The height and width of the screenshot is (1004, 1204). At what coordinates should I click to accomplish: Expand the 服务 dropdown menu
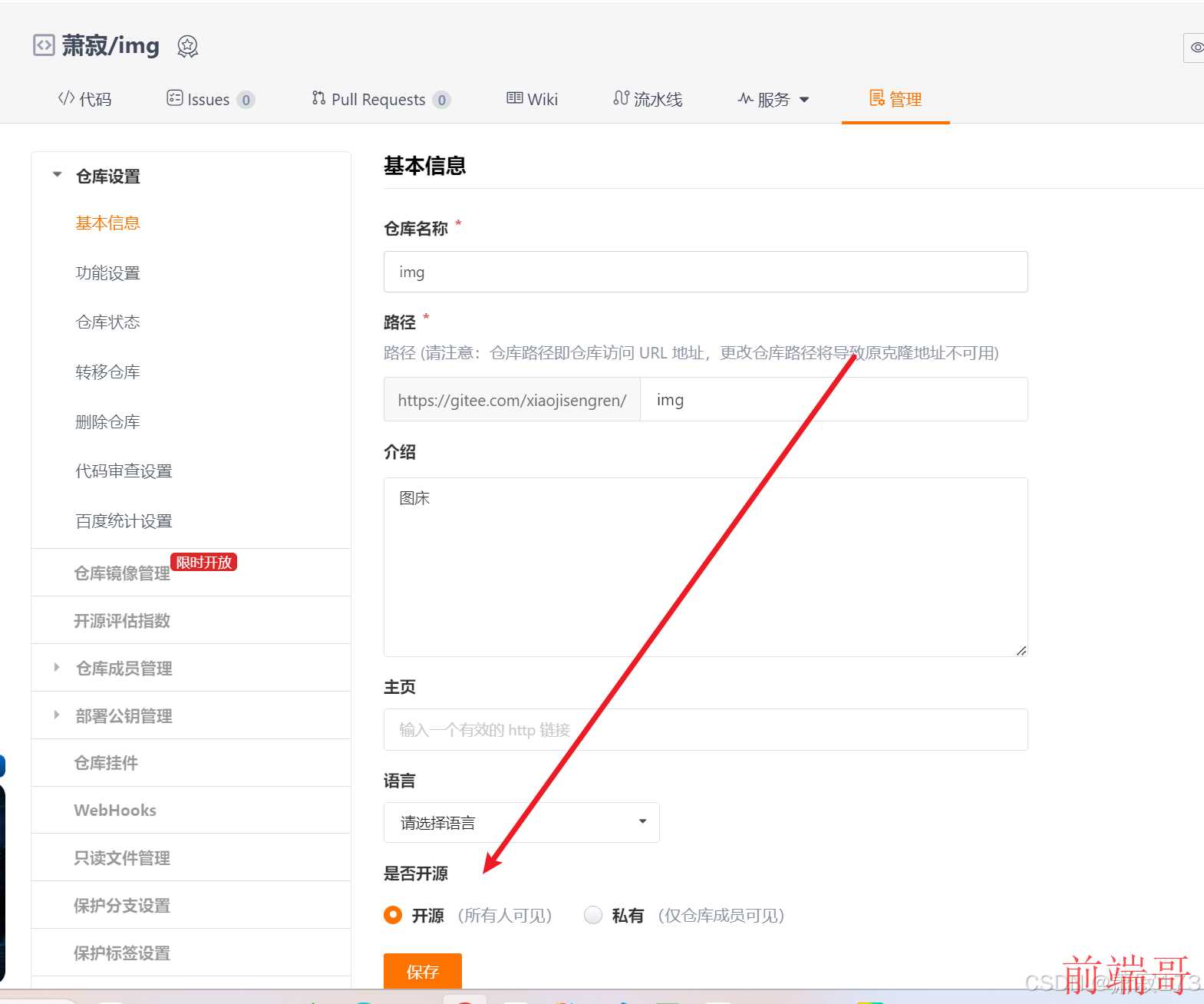774,99
